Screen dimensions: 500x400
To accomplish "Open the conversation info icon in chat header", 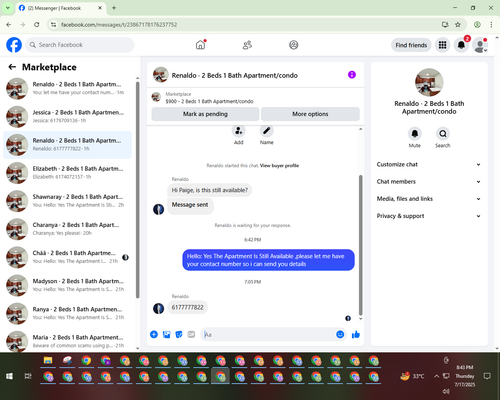I will tap(352, 75).
